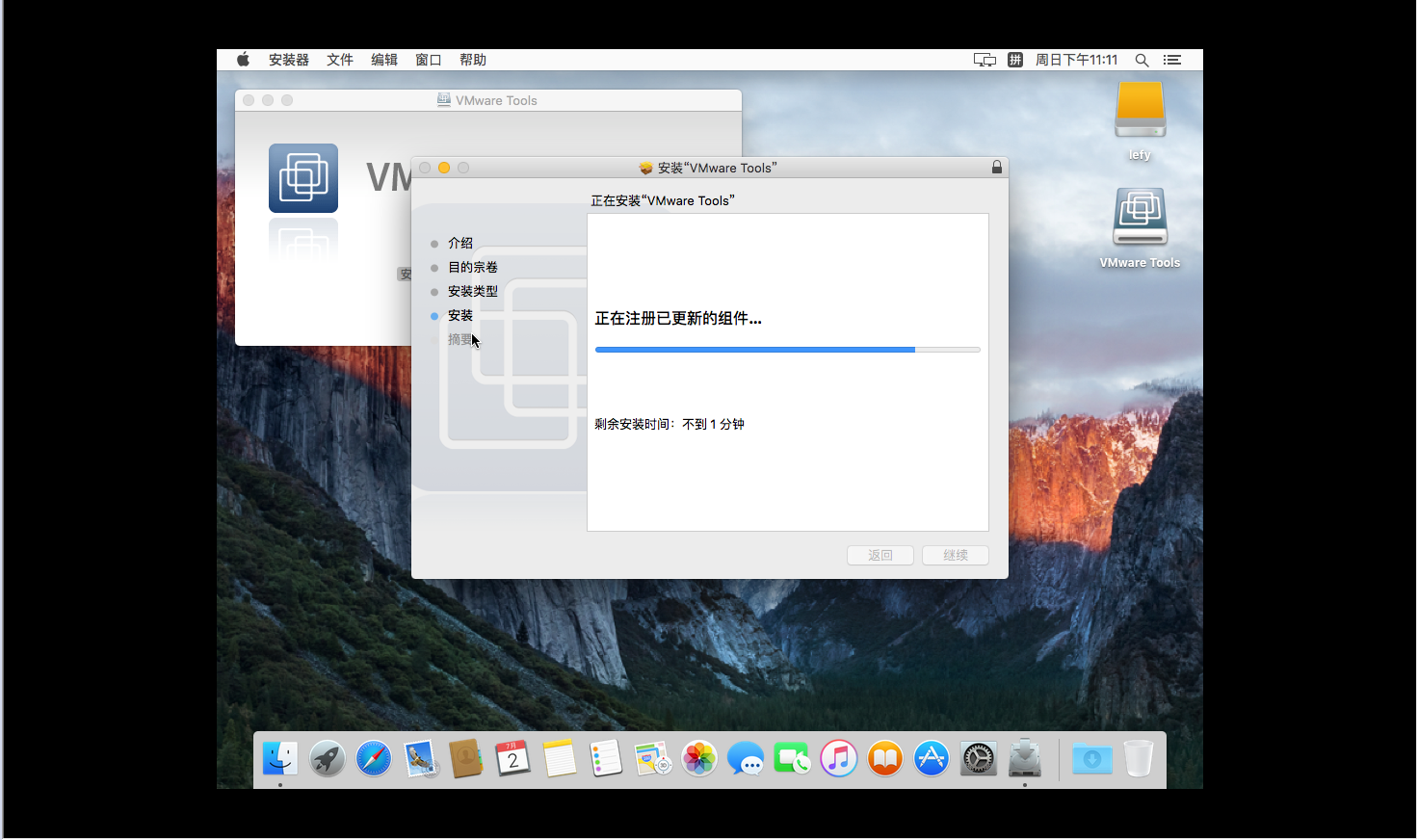This screenshot has height=840, width=1418.
Task: Open Notification Center icon in menu bar
Action: (x=1172, y=60)
